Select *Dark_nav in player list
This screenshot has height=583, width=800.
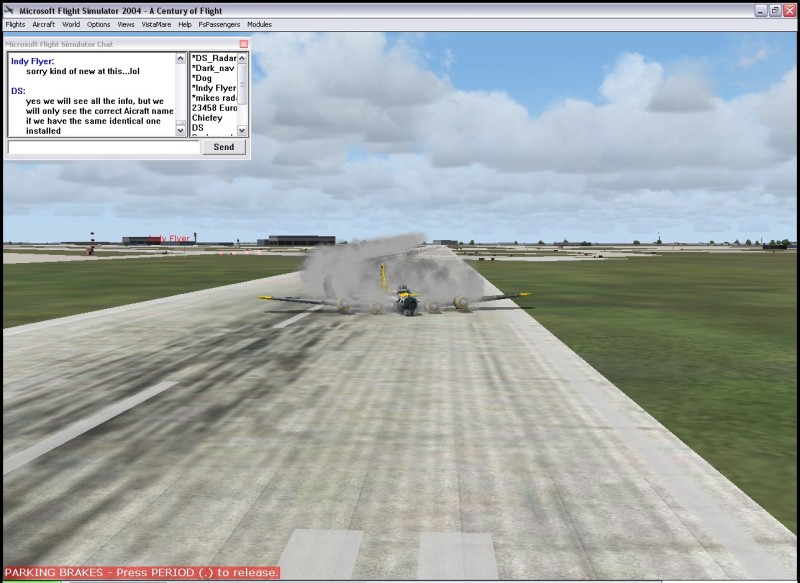[213, 68]
